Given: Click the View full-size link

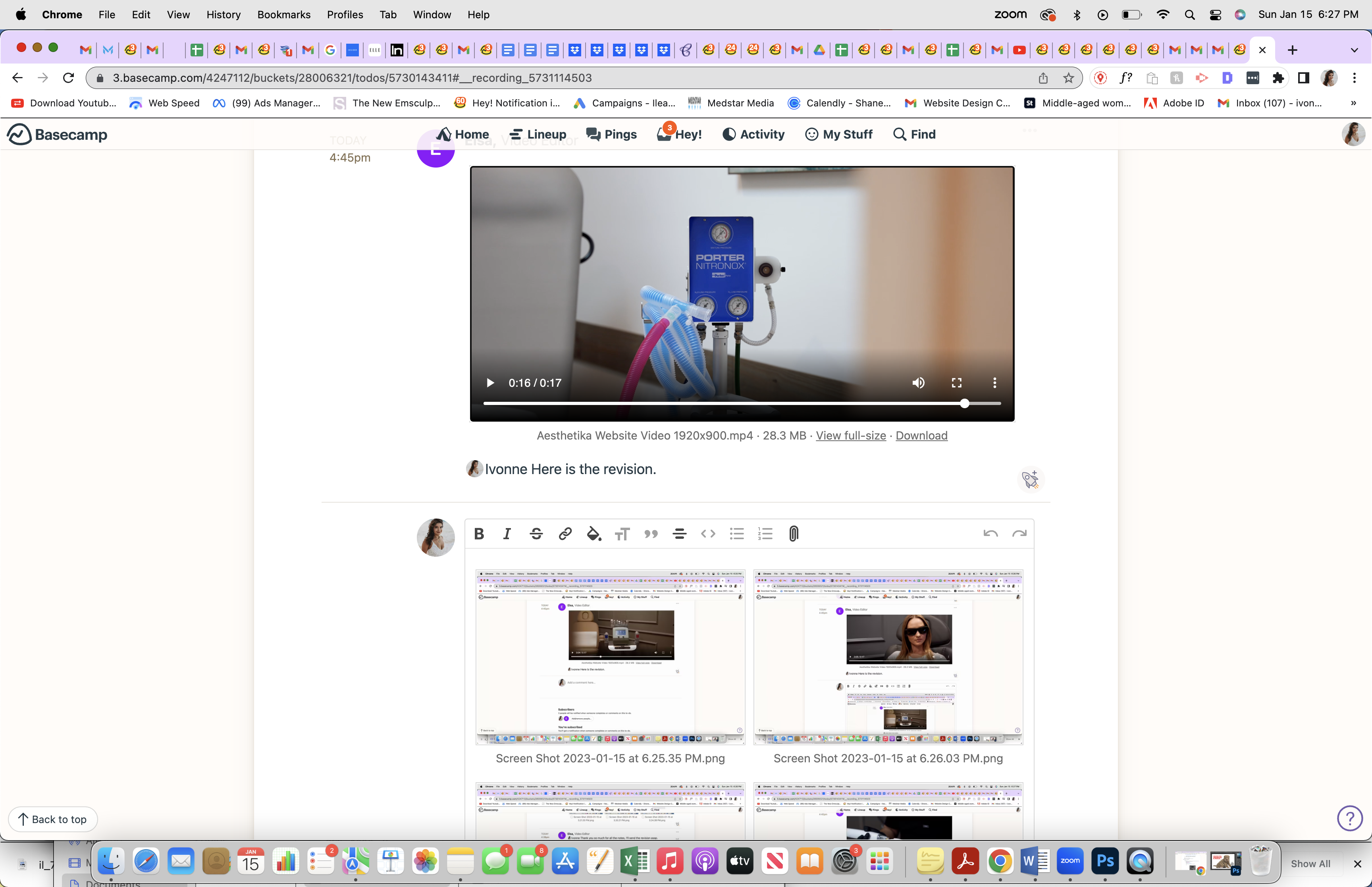Looking at the screenshot, I should click(x=850, y=436).
